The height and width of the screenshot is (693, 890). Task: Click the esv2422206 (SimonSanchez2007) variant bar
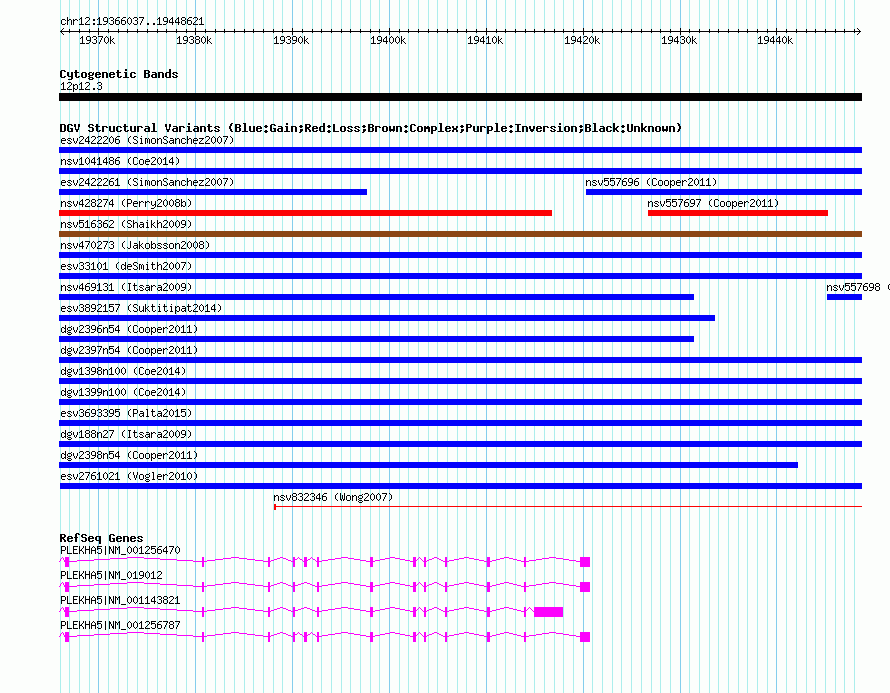460,150
